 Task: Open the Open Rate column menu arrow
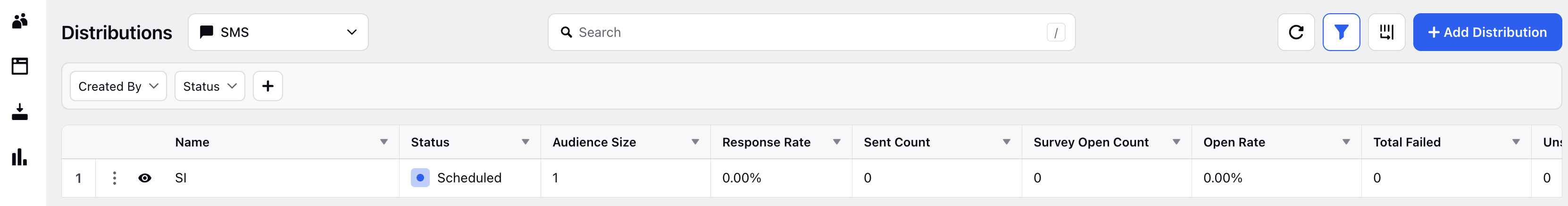click(1346, 142)
